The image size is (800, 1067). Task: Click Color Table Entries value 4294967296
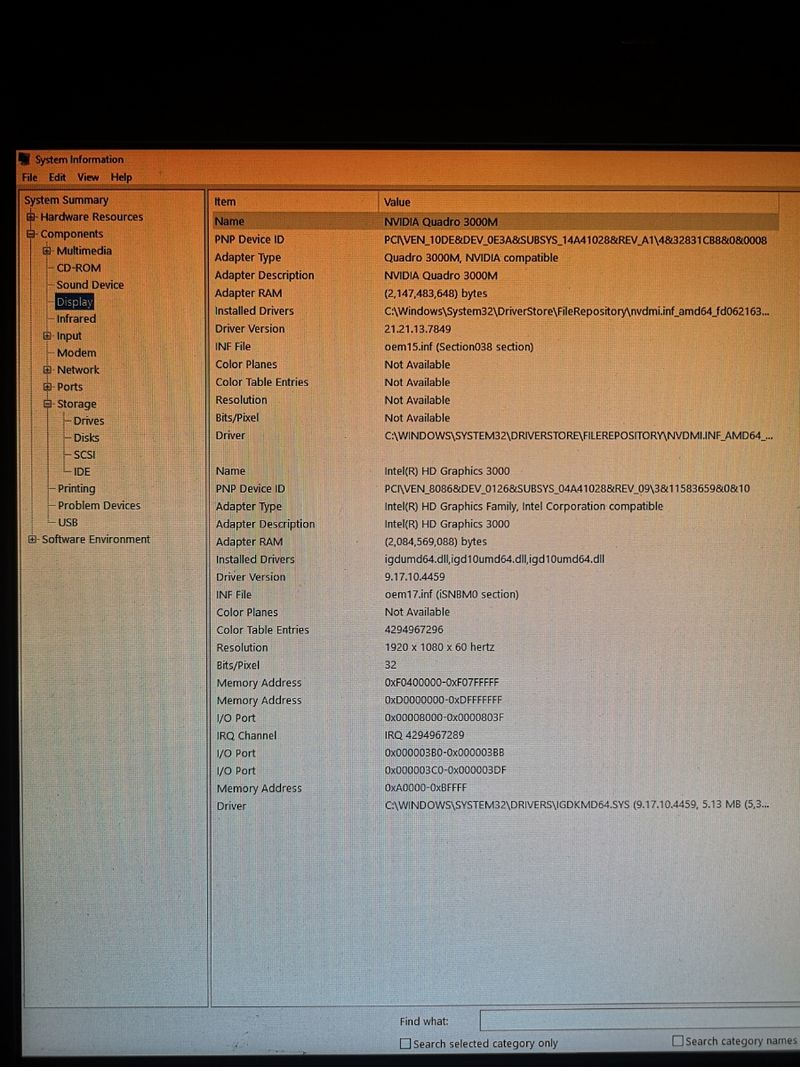[414, 630]
